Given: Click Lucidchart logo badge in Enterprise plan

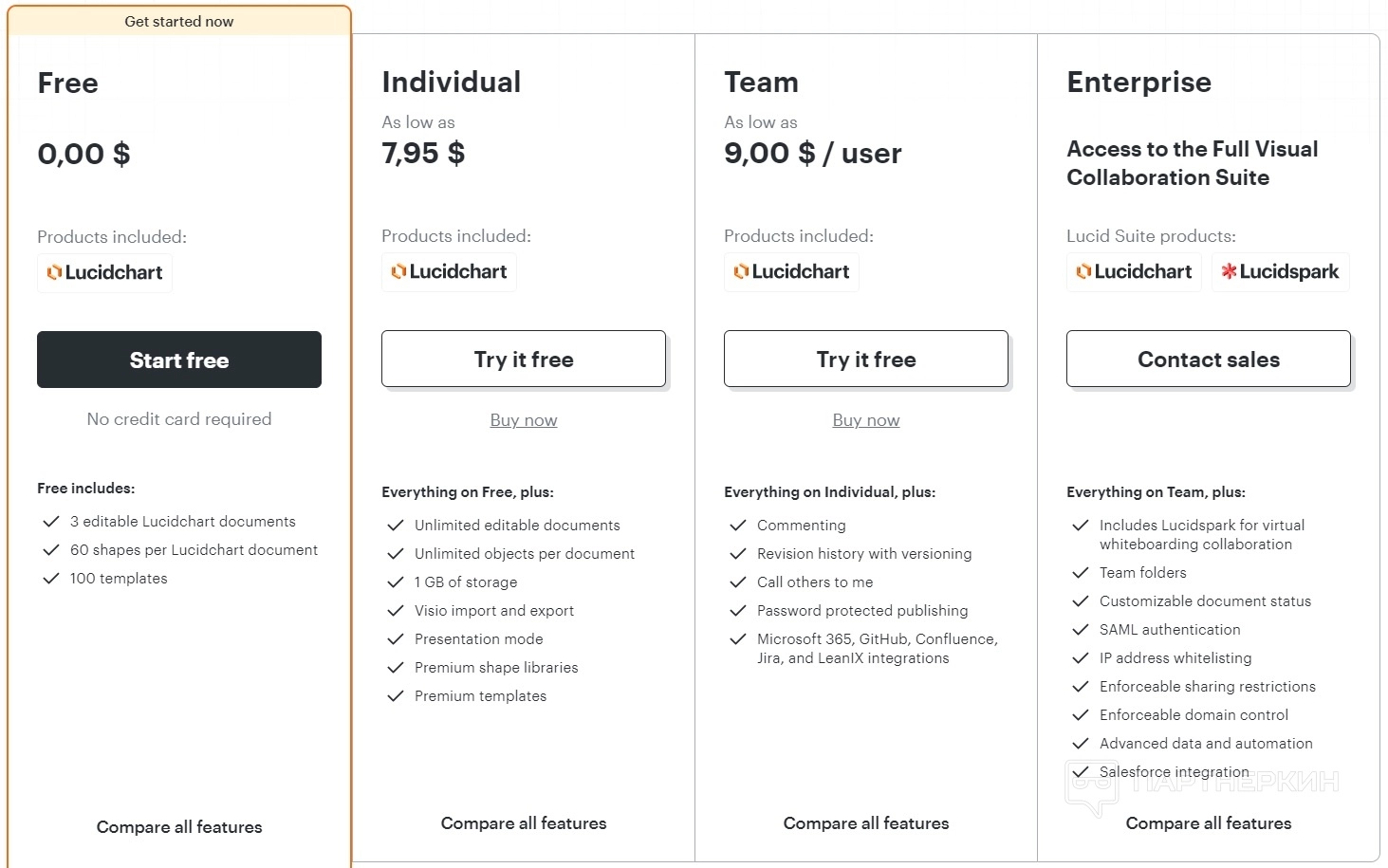Looking at the screenshot, I should coord(1134,272).
